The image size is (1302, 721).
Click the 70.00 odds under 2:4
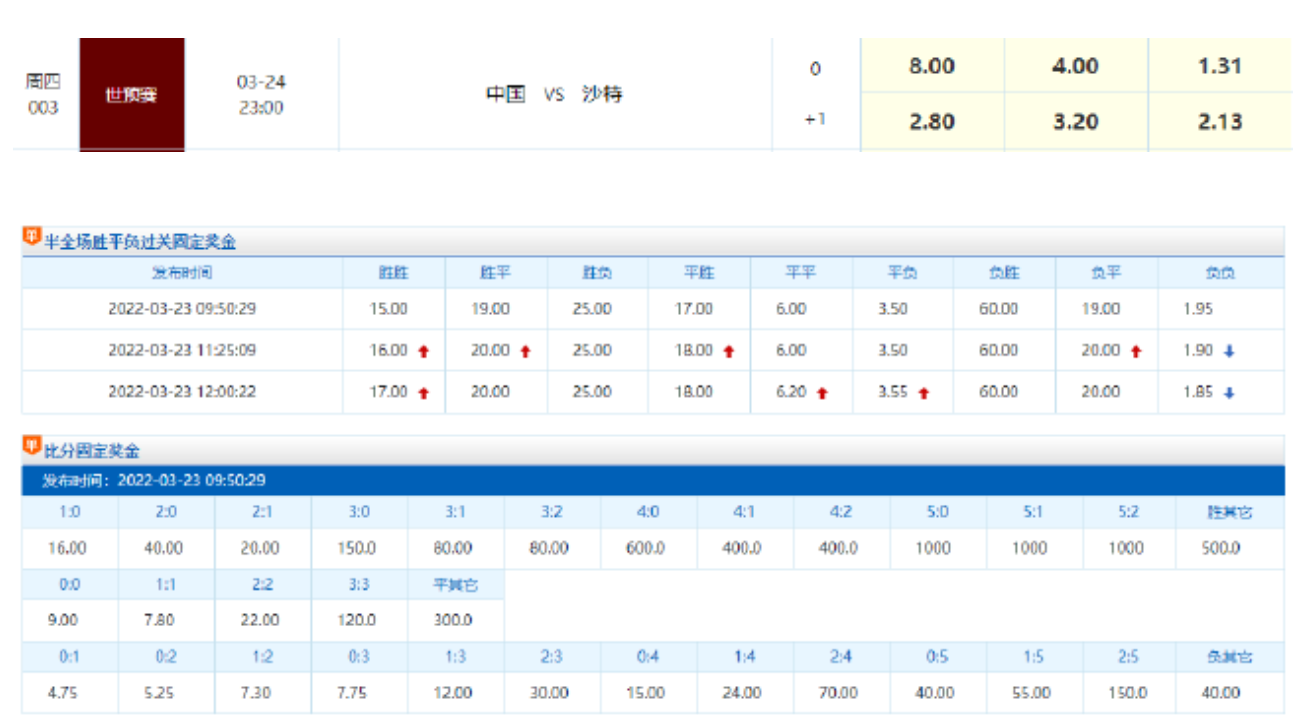pos(839,692)
